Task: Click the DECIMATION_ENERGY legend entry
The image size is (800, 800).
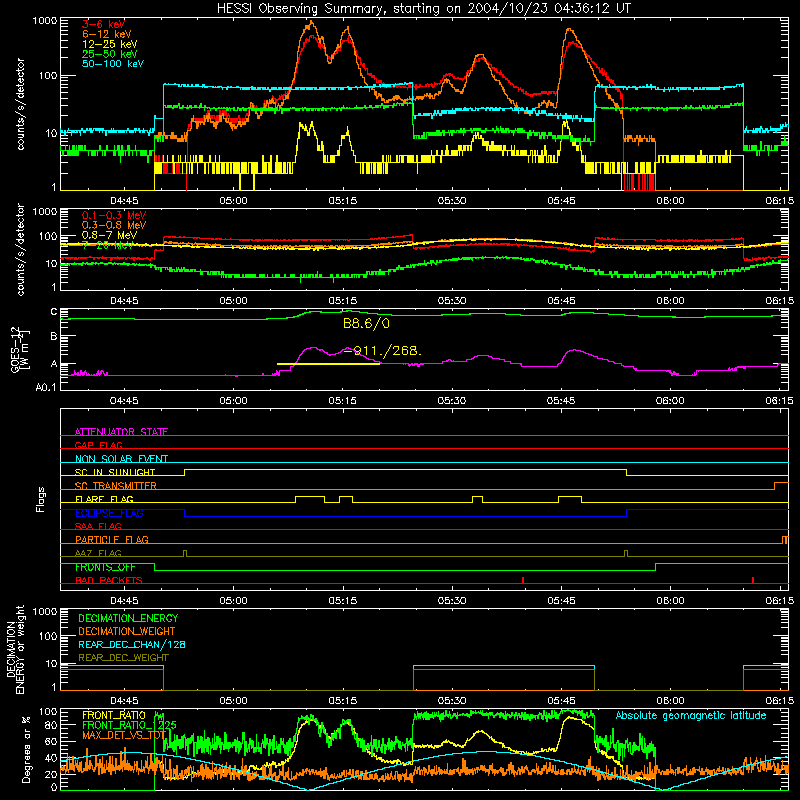Action: tap(128, 618)
